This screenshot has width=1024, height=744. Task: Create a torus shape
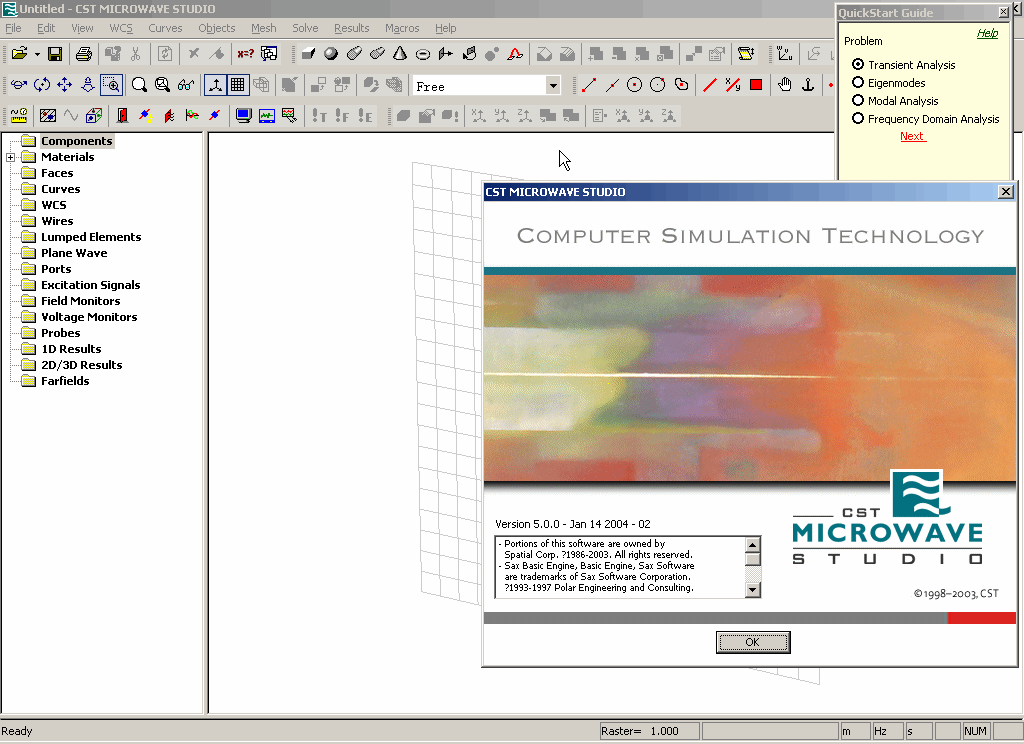(x=423, y=54)
